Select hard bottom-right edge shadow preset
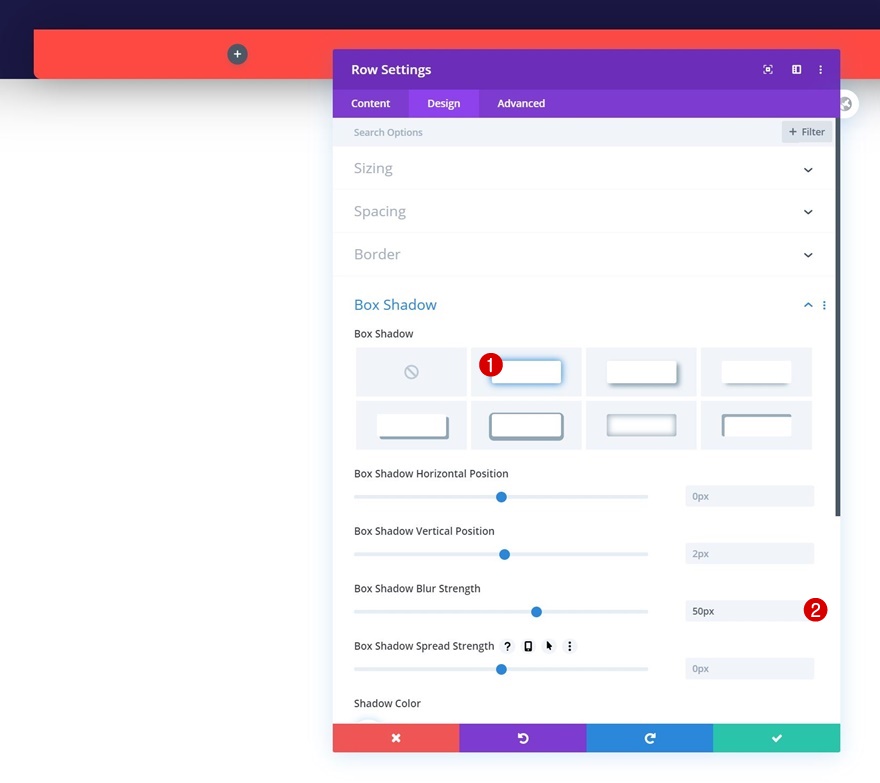Screen dimensions: 880x783 411,425
